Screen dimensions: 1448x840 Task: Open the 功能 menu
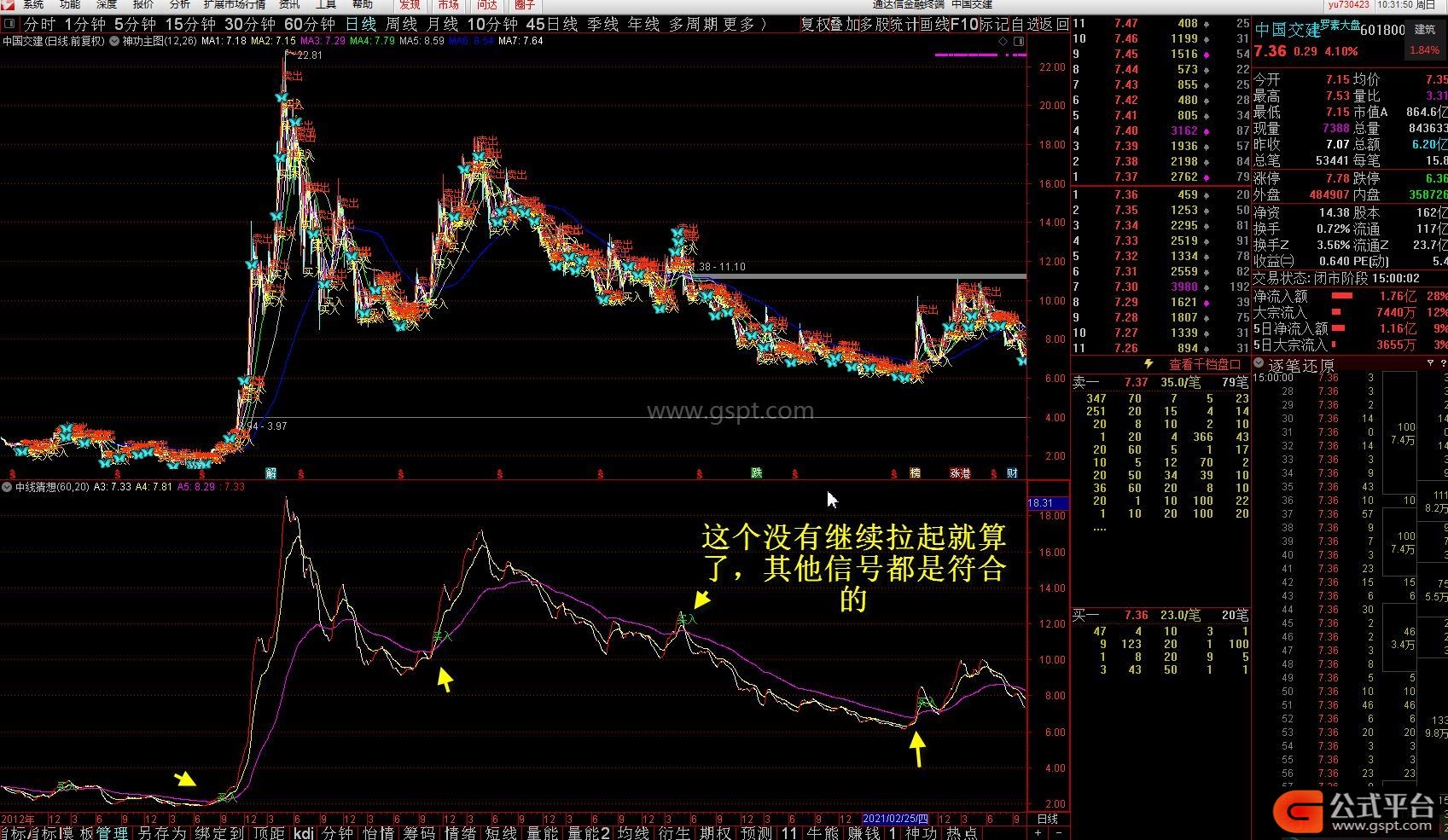tap(70, 4)
